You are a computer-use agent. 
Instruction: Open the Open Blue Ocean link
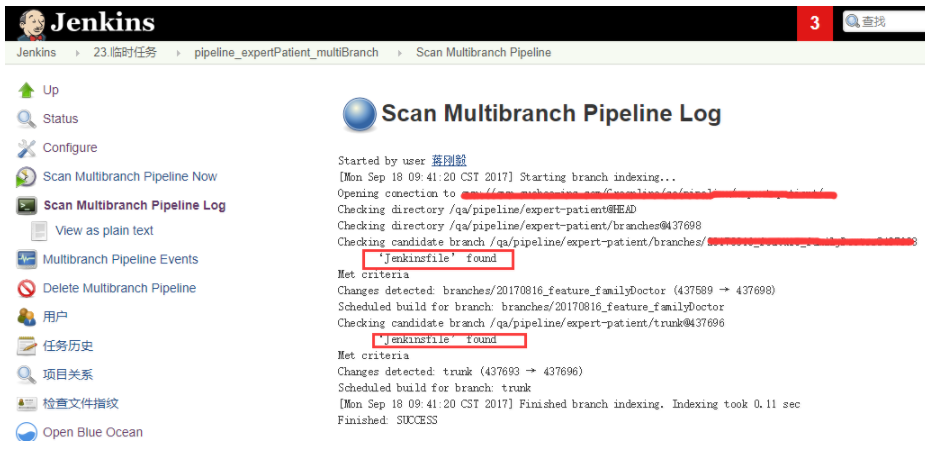pos(93,432)
